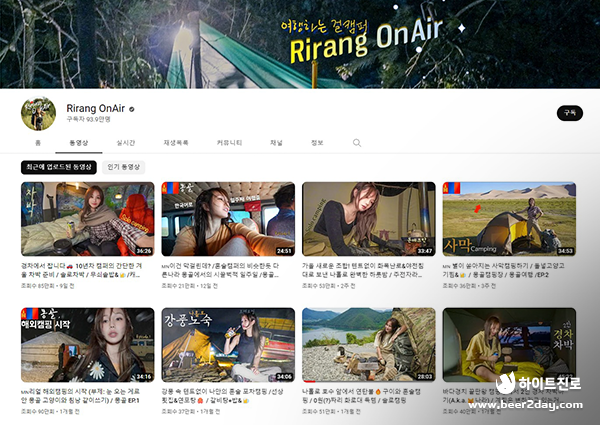Click the subscriber count 구독자 93.9만명

(x=88, y=119)
